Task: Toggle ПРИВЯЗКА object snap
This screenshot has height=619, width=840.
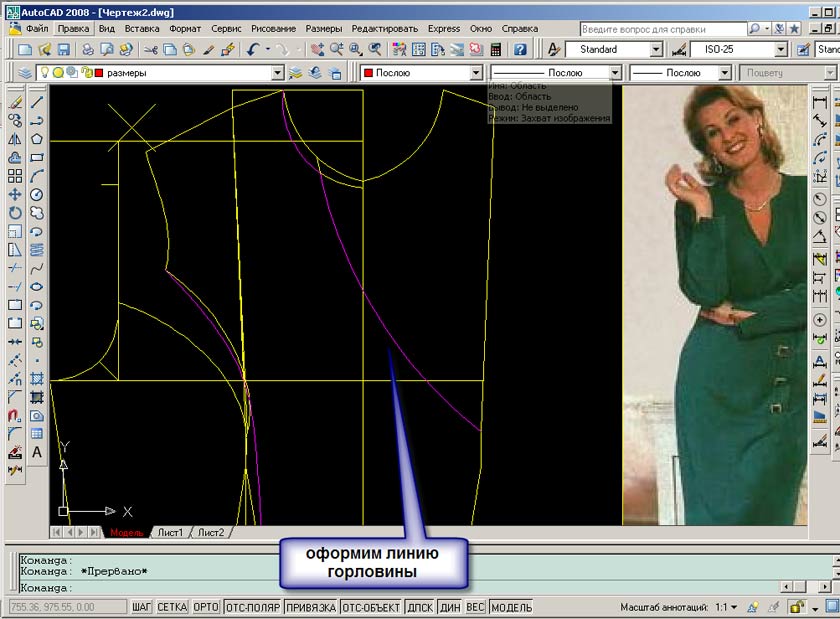Action: point(310,607)
